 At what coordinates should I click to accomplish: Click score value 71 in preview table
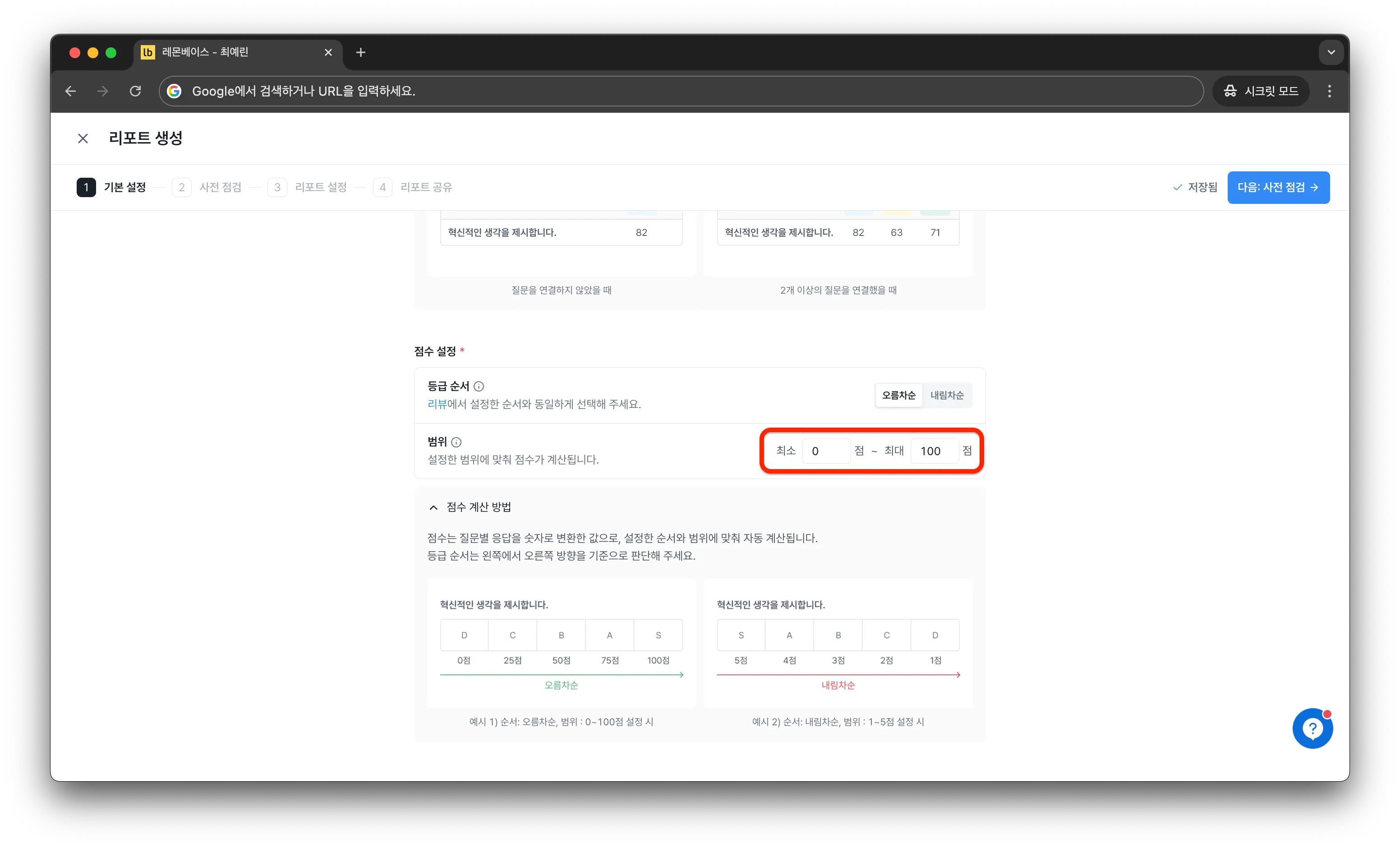(x=935, y=232)
